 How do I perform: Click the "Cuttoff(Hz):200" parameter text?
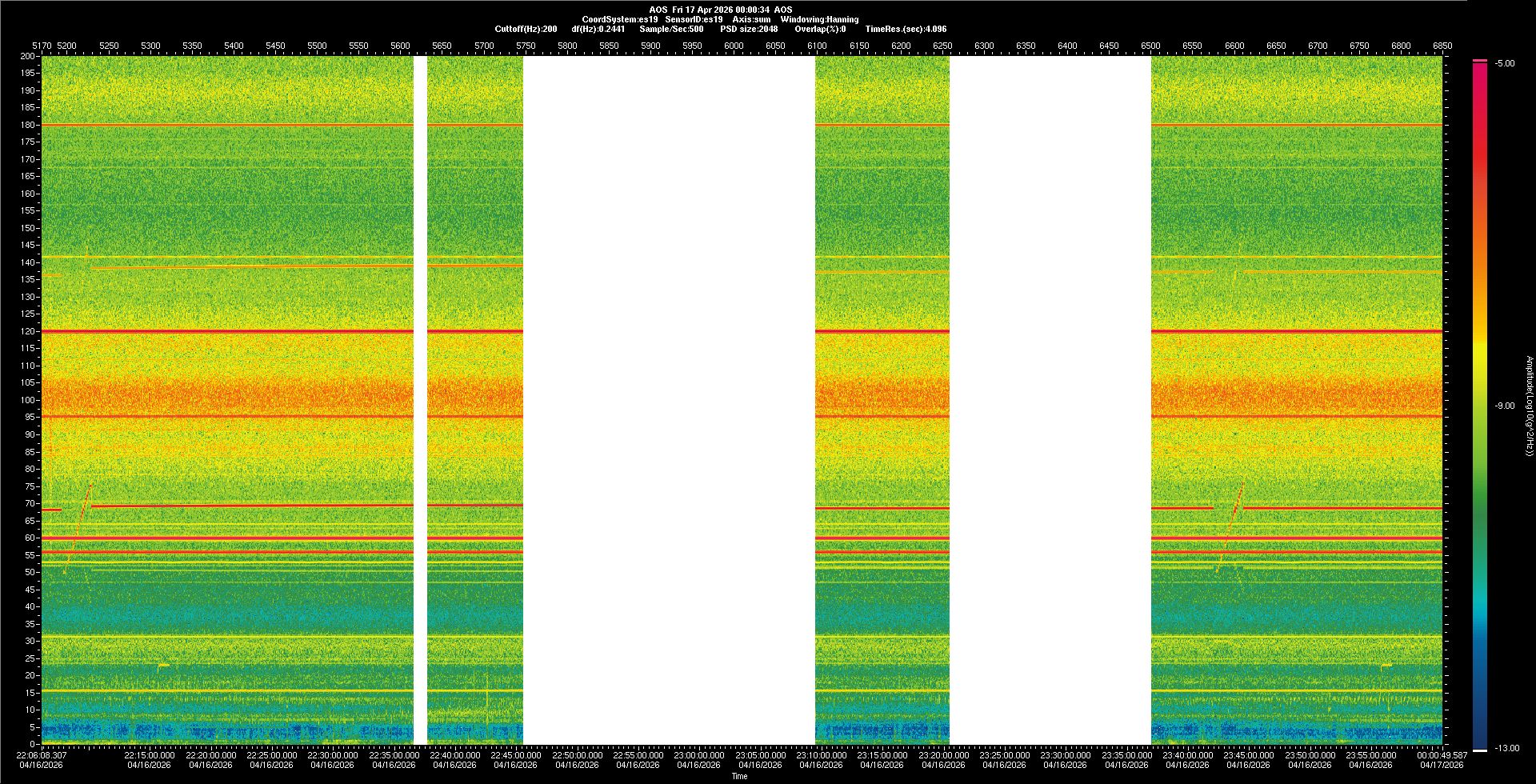[x=526, y=29]
